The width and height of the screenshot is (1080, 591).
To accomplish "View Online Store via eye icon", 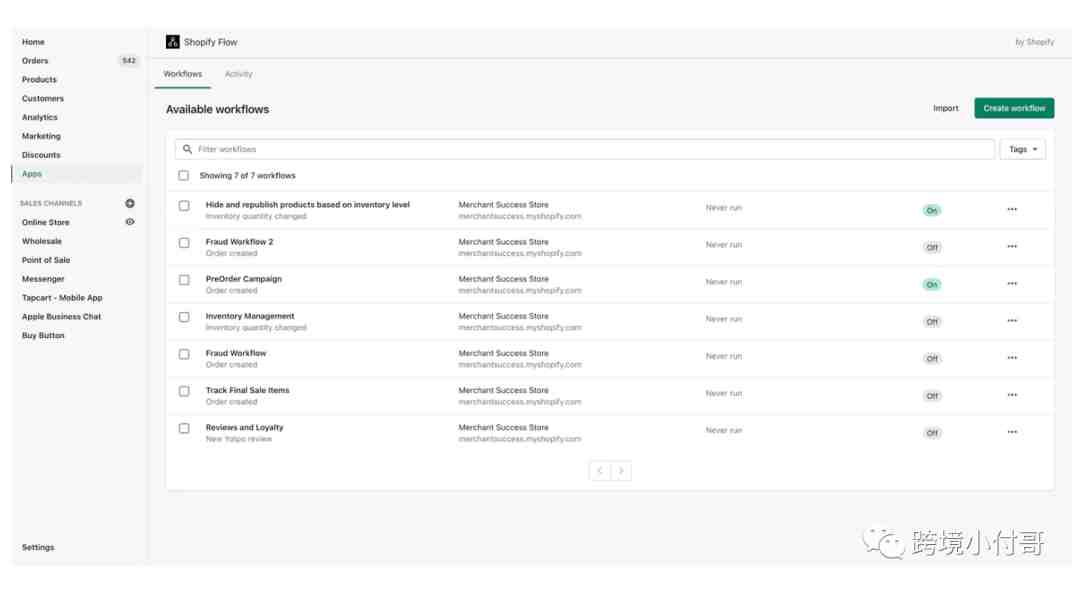I will 129,222.
